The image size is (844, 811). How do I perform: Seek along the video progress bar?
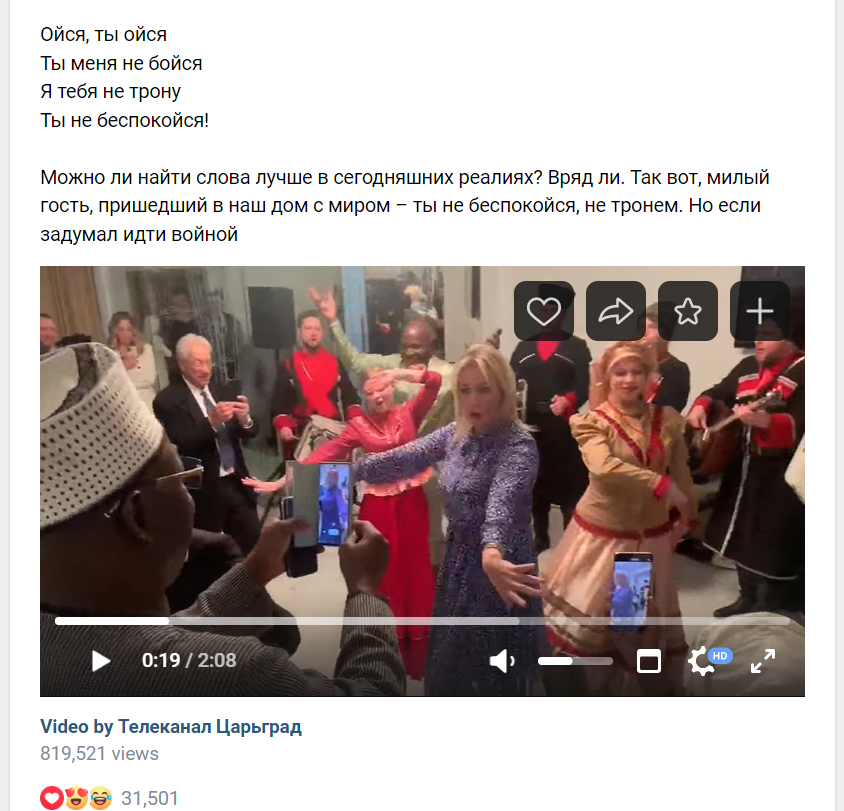[x=422, y=621]
